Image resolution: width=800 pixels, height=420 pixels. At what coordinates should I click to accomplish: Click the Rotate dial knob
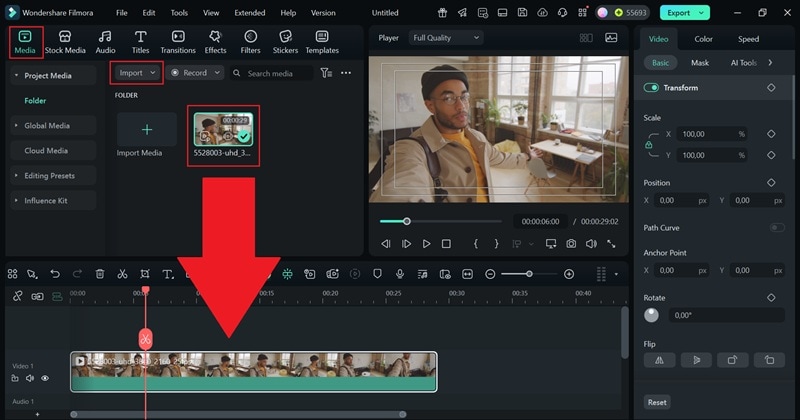click(x=651, y=315)
